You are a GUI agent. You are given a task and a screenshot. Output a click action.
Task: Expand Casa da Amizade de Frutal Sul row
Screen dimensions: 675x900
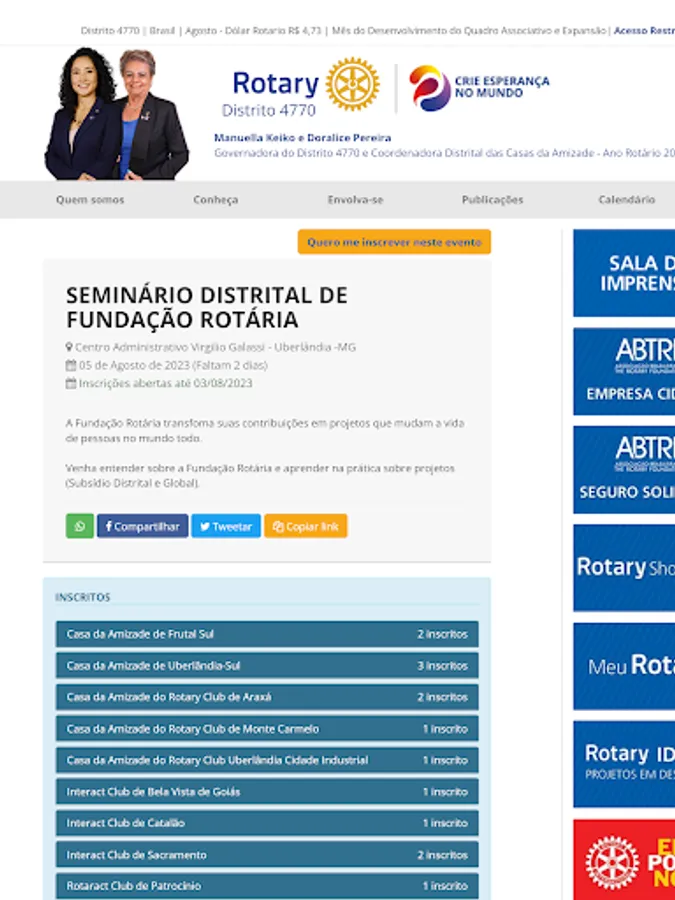(x=267, y=634)
